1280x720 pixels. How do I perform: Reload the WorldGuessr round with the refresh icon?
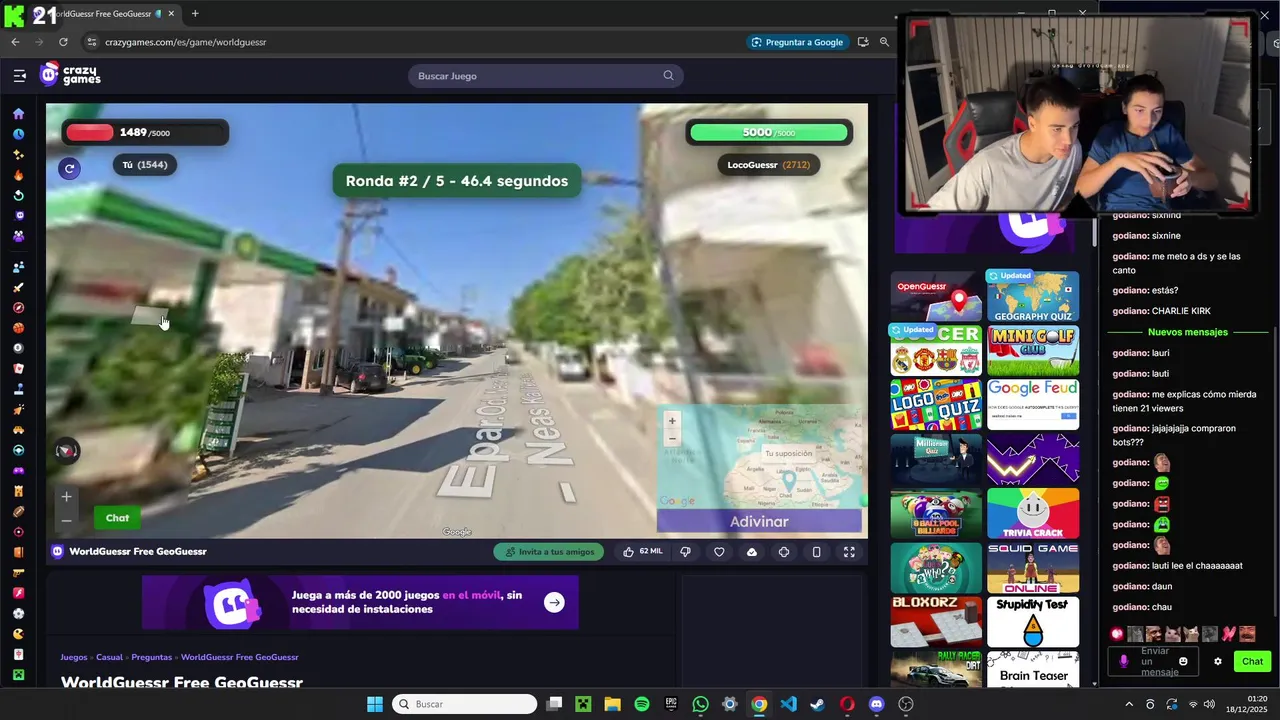click(69, 168)
